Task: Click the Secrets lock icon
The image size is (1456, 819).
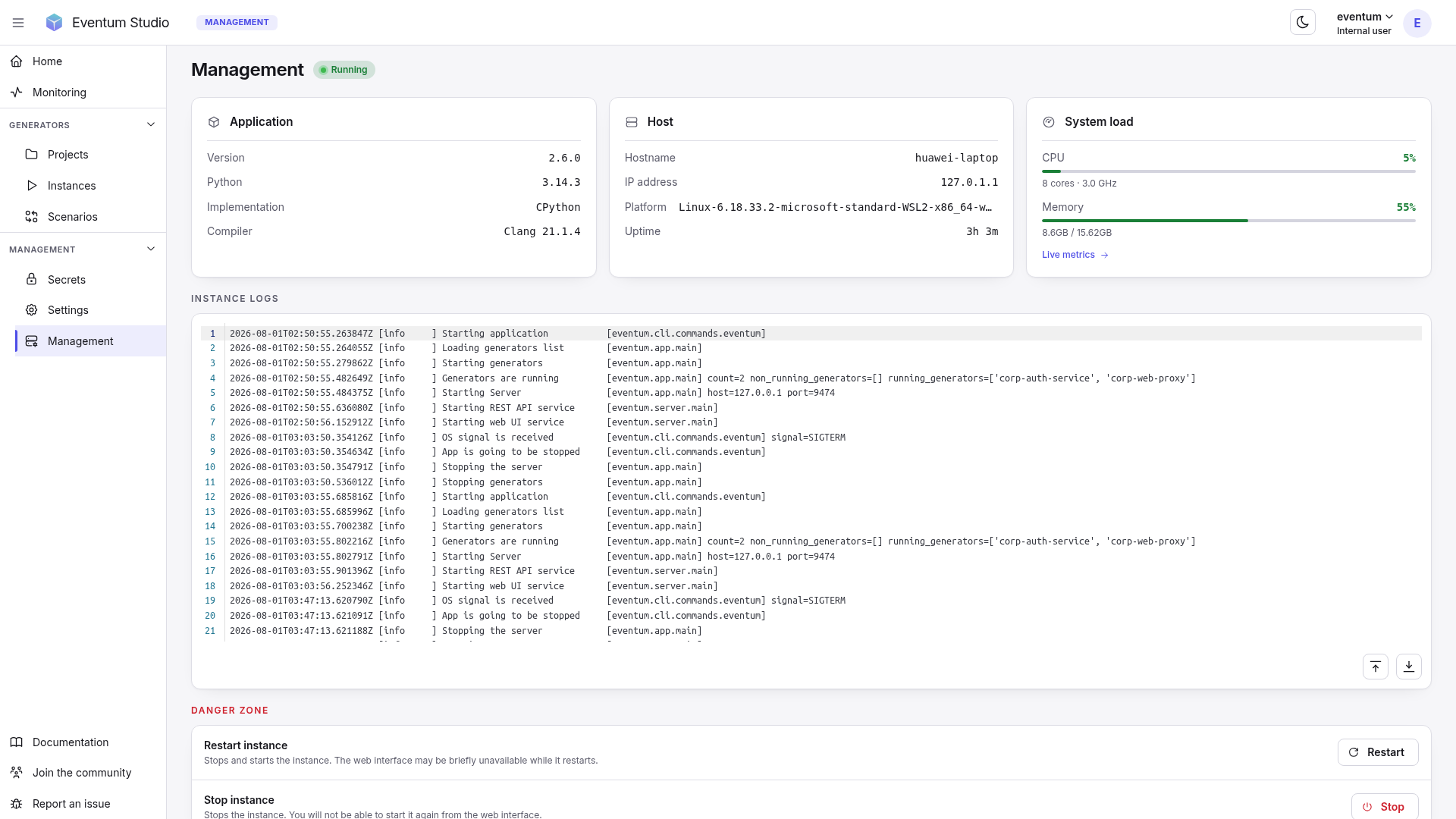Action: (31, 279)
